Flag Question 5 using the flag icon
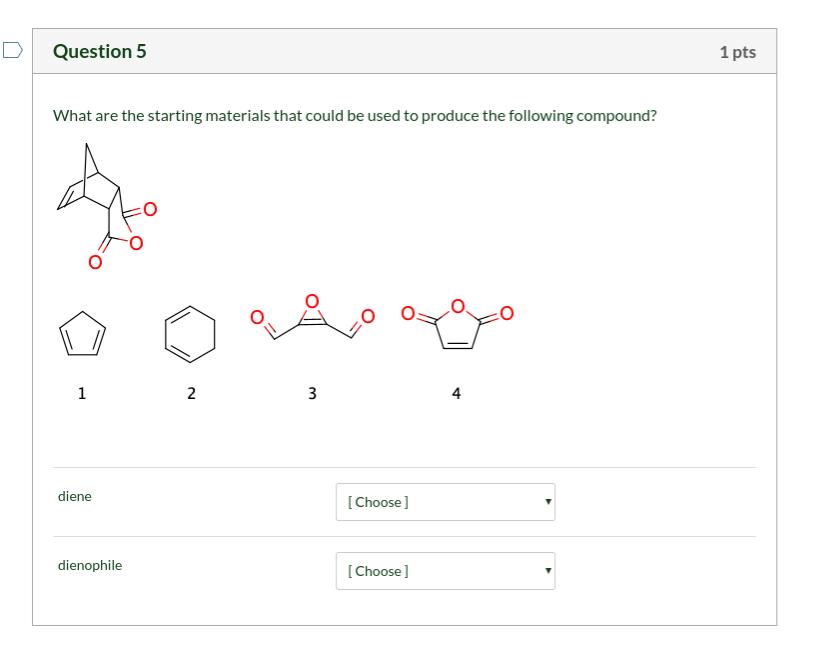This screenshot has height=655, width=818. (12, 51)
